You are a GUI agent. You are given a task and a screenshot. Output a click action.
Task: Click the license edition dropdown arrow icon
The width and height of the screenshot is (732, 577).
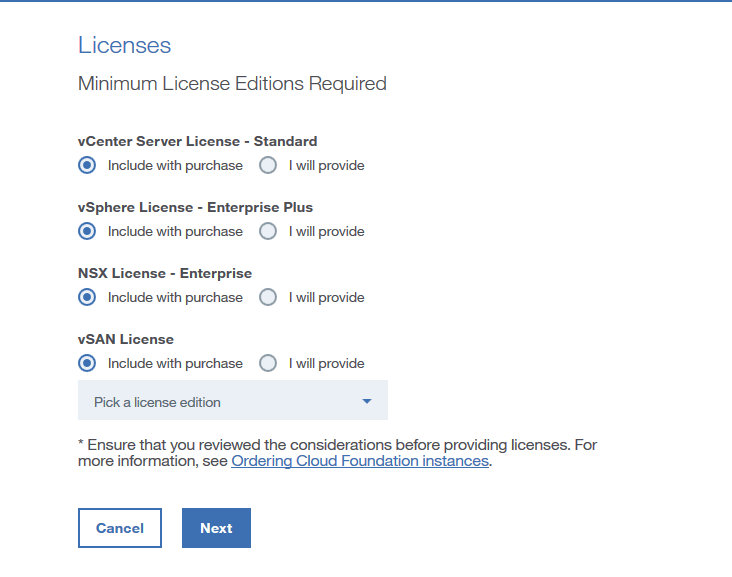[x=367, y=402]
